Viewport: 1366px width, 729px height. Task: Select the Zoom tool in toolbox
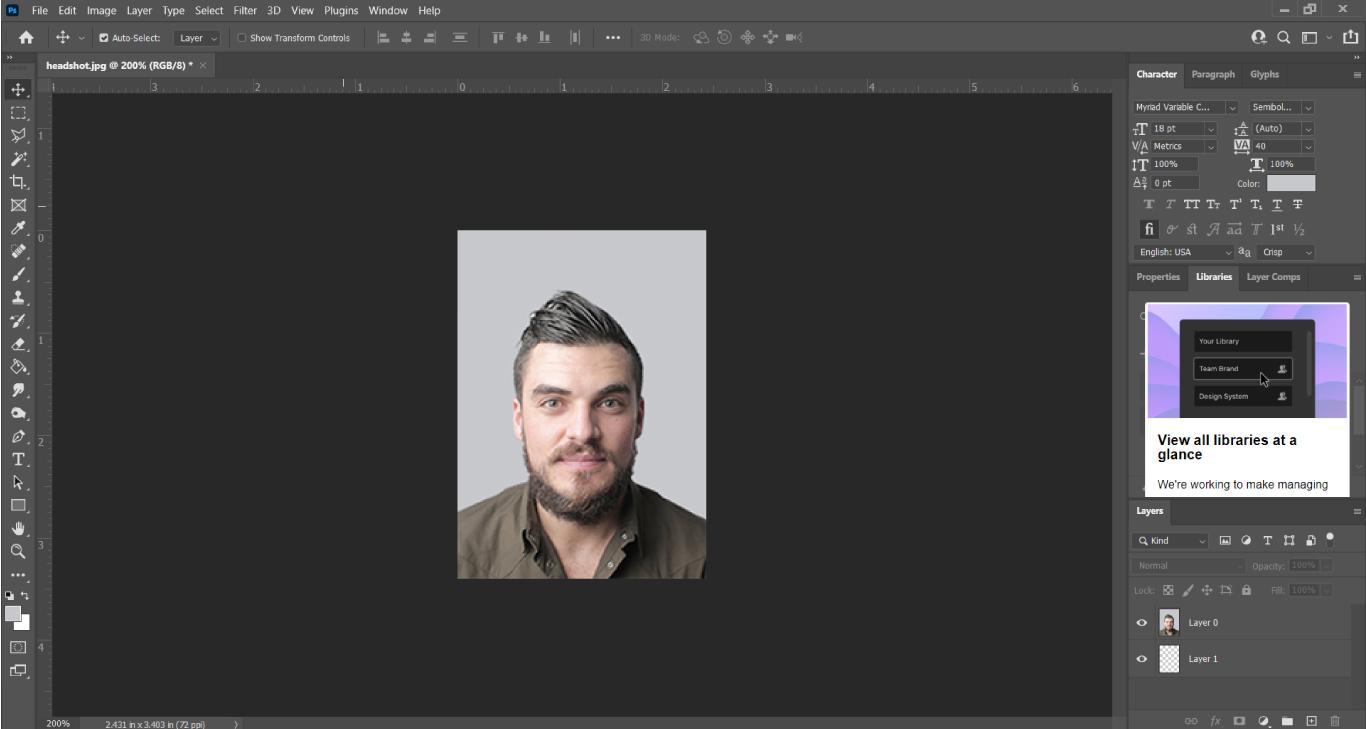click(18, 551)
